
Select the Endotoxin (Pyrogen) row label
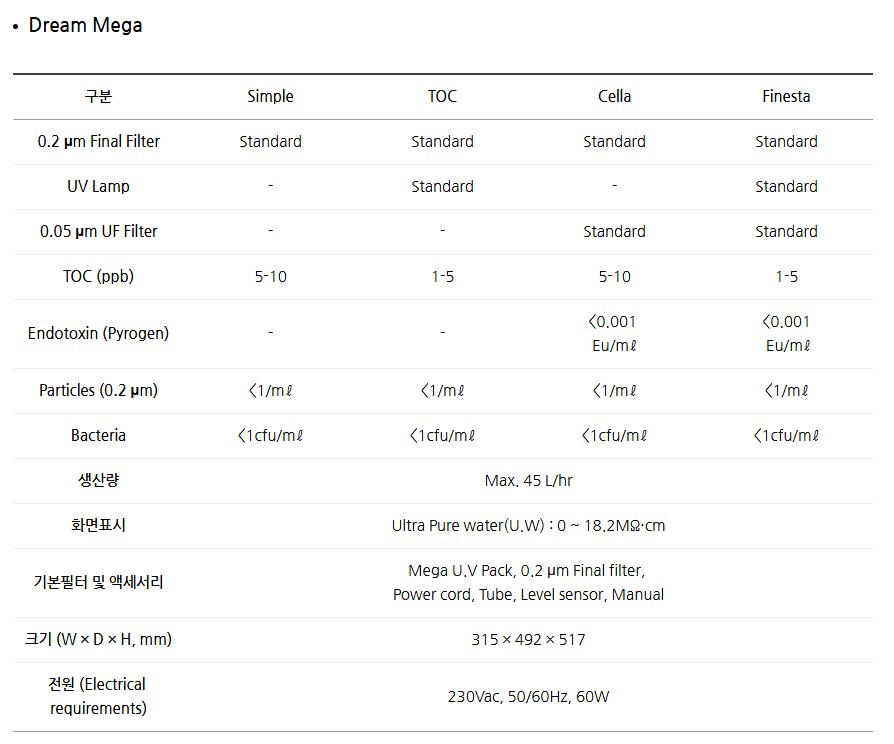(x=98, y=334)
